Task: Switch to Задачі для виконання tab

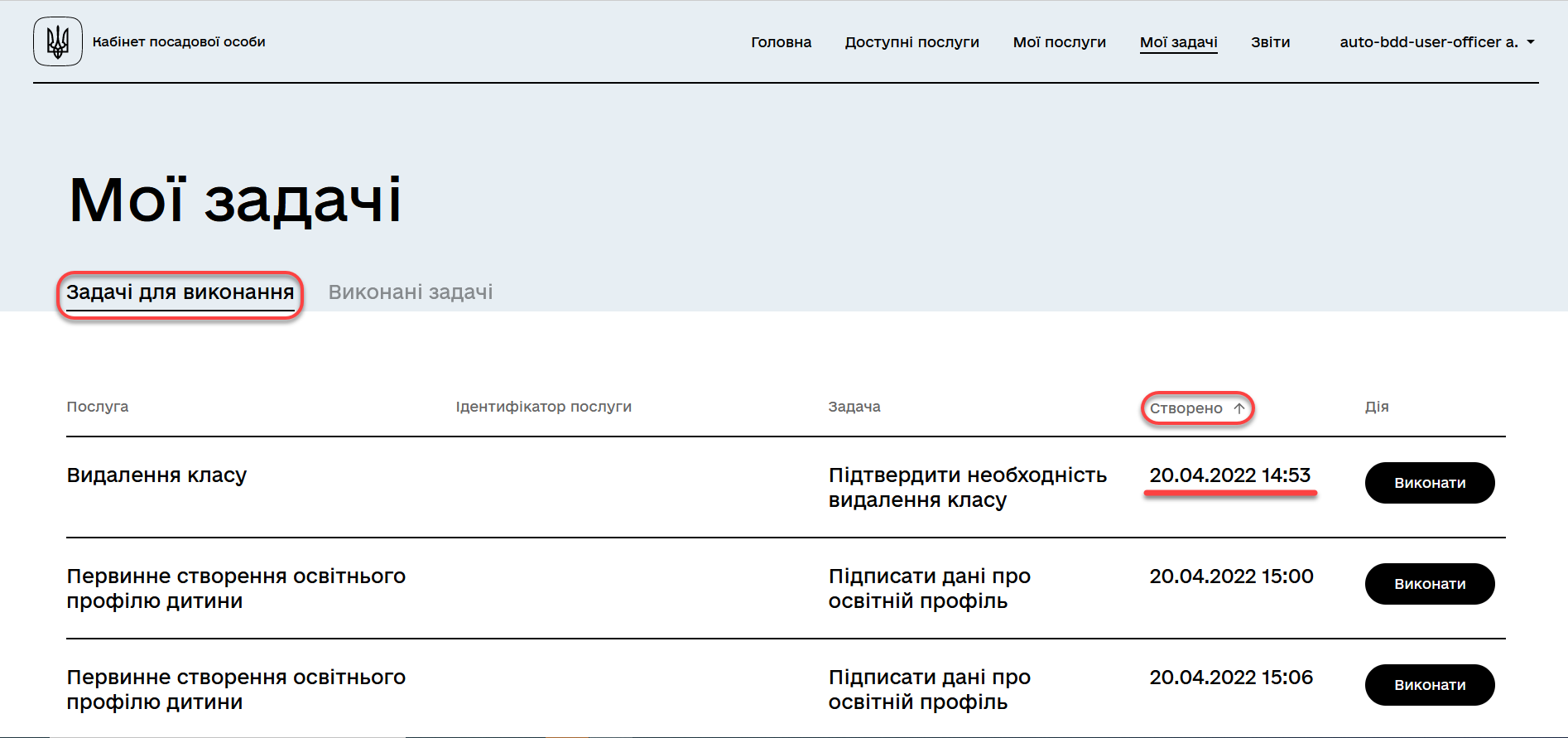Action: click(x=180, y=292)
